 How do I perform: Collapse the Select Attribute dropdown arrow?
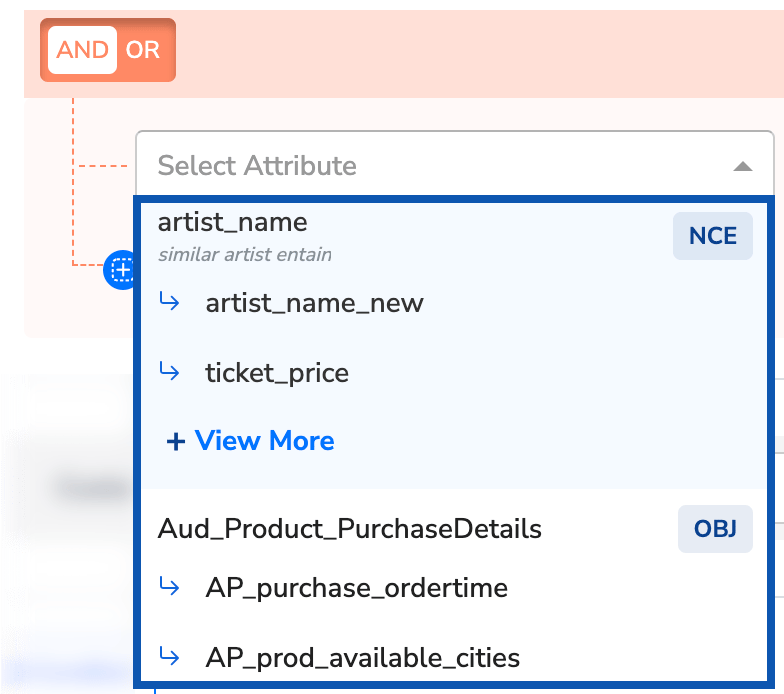[742, 166]
